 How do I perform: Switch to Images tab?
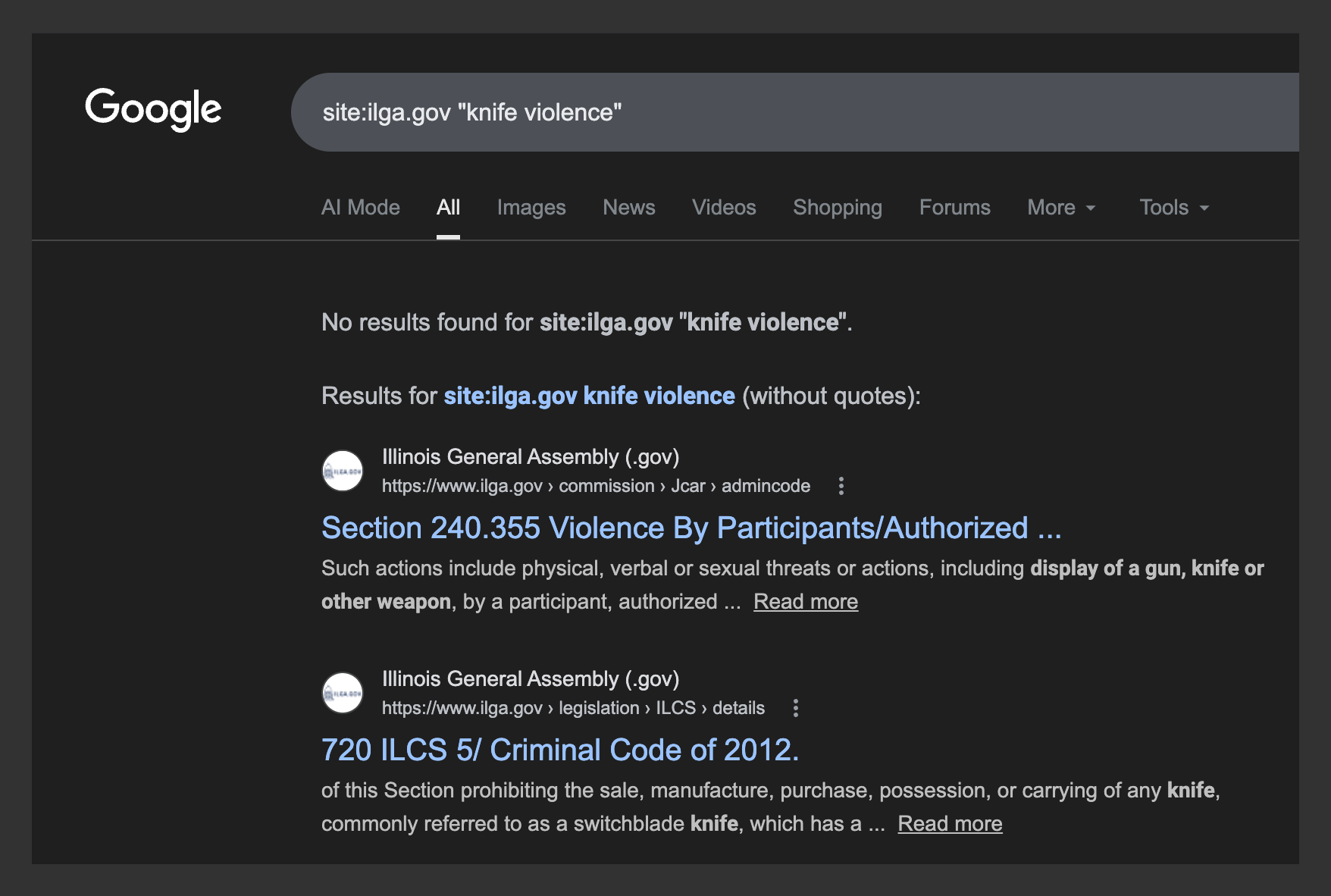tap(531, 208)
